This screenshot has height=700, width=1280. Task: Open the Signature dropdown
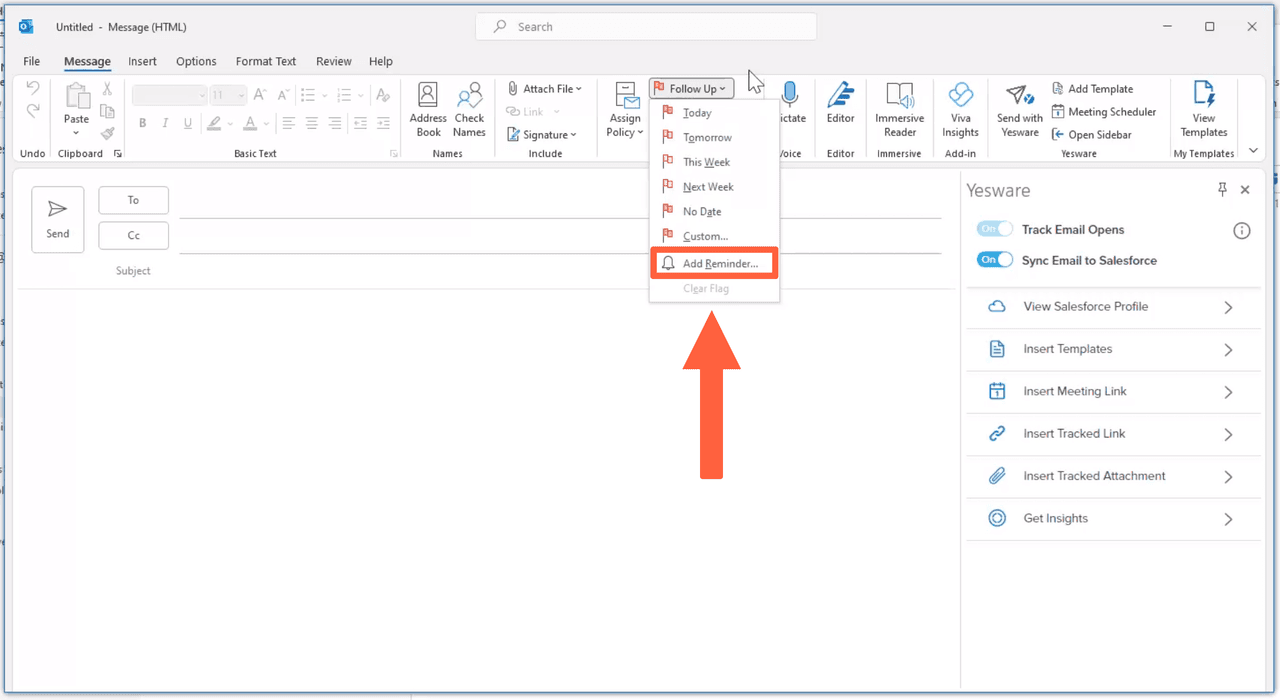[542, 135]
